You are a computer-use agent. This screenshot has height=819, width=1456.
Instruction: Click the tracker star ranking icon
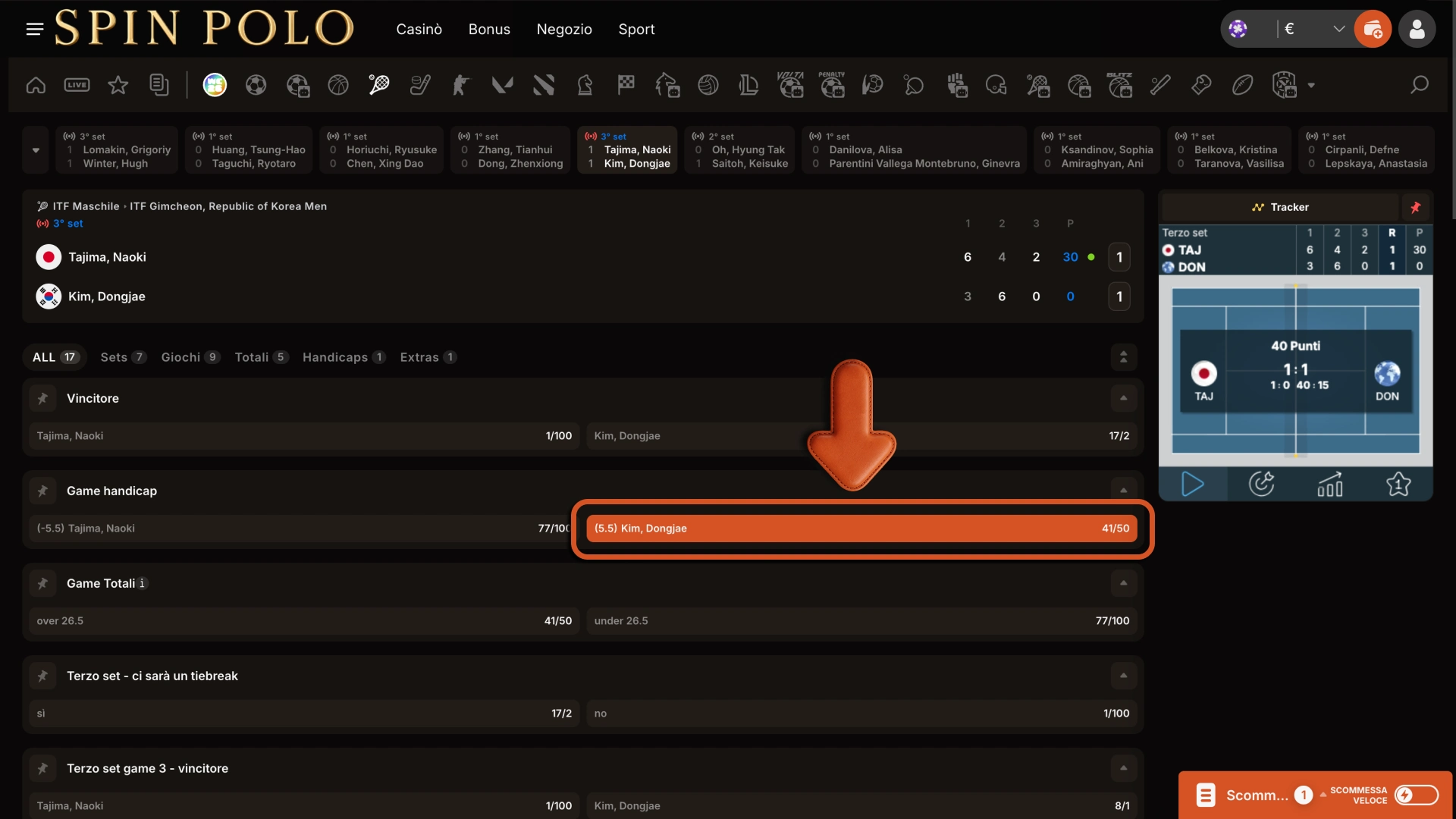pyautogui.click(x=1398, y=484)
